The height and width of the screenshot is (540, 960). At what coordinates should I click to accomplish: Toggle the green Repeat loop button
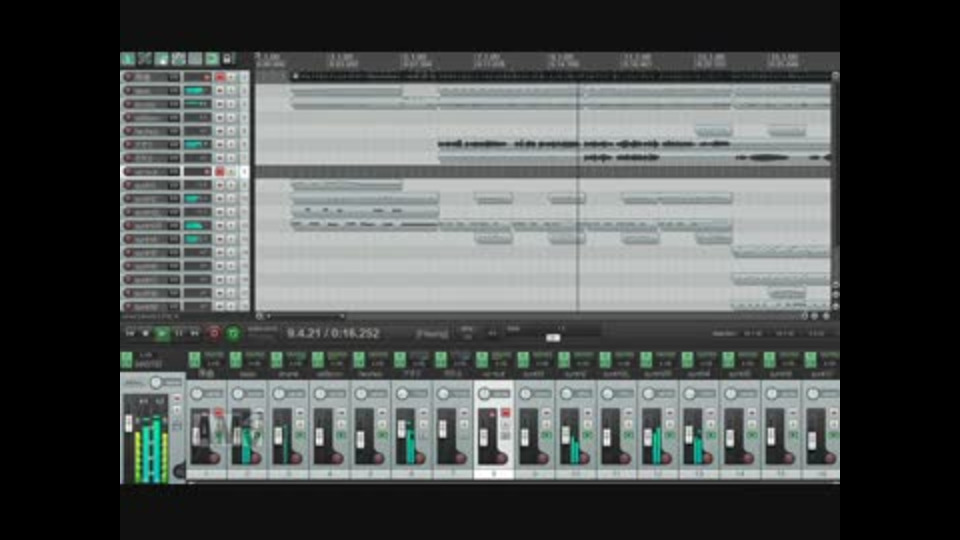coord(233,333)
